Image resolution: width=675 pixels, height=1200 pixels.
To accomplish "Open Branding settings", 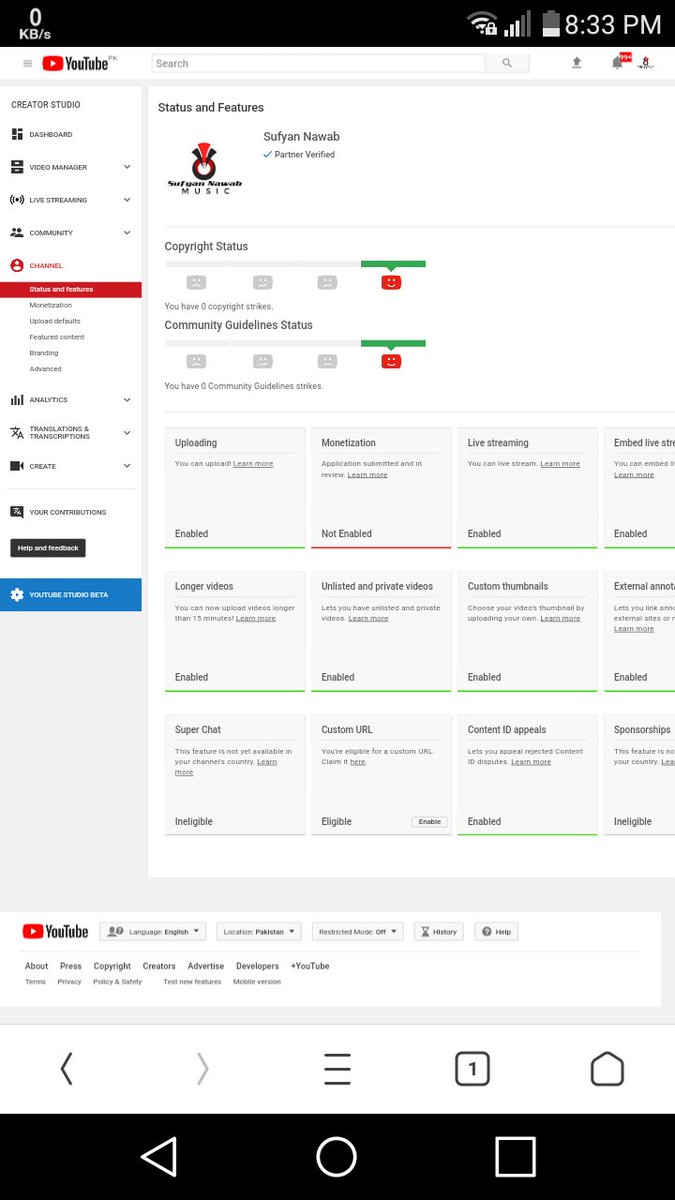I will click(44, 353).
